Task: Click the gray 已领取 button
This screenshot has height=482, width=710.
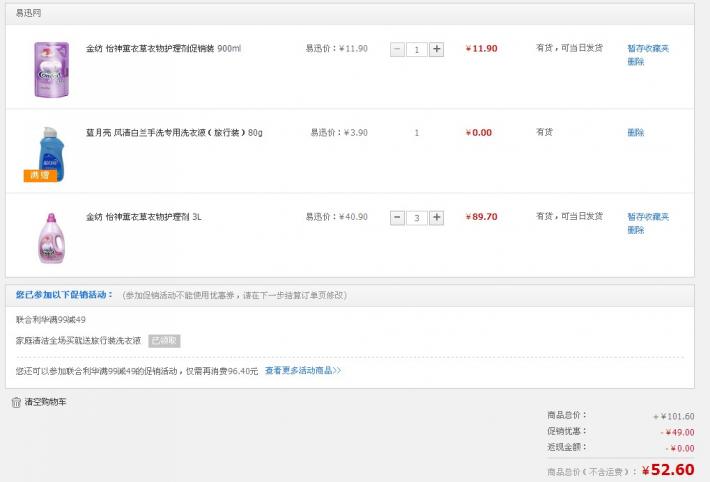Action: 164,341
